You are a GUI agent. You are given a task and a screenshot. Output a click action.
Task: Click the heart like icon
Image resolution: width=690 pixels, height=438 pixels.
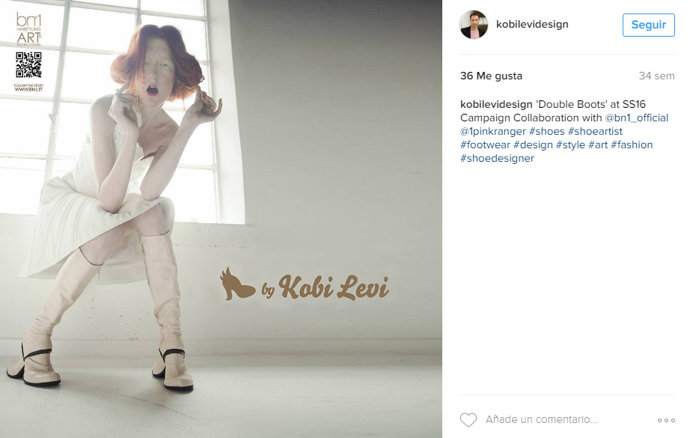(468, 420)
